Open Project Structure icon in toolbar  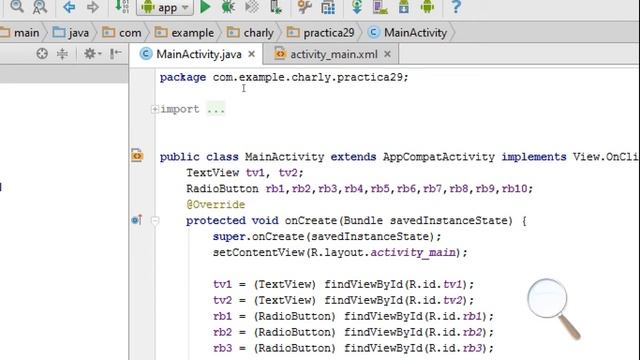(x=328, y=7)
